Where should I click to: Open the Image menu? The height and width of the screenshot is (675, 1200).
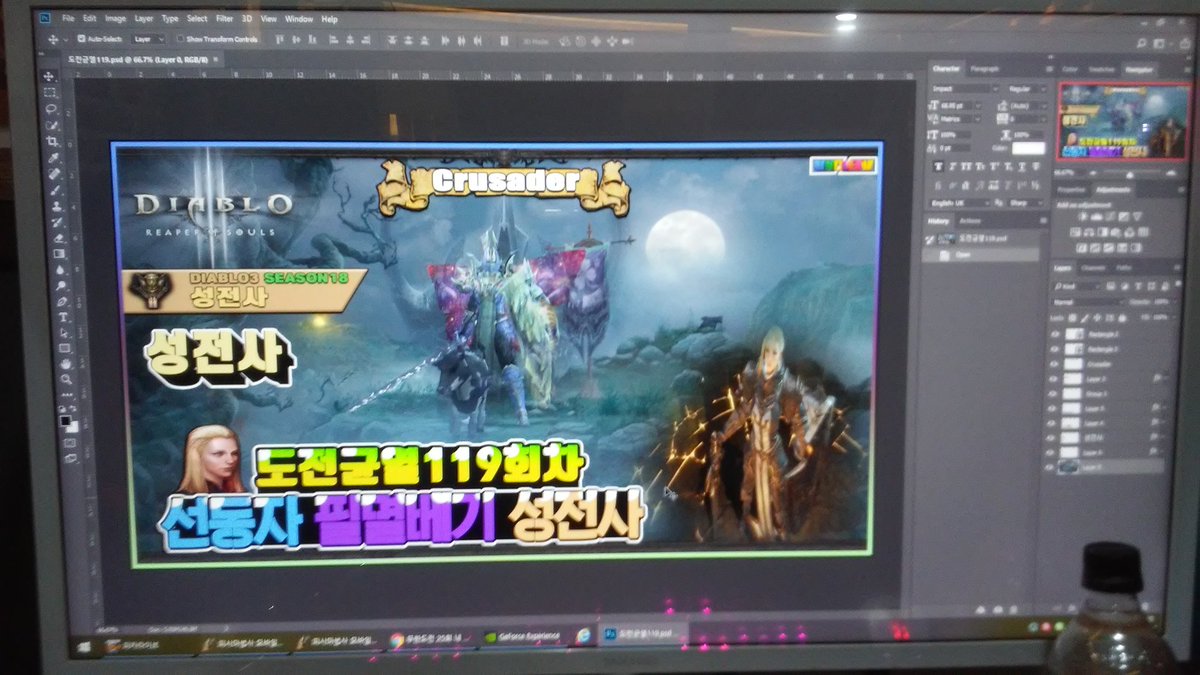pyautogui.click(x=116, y=19)
